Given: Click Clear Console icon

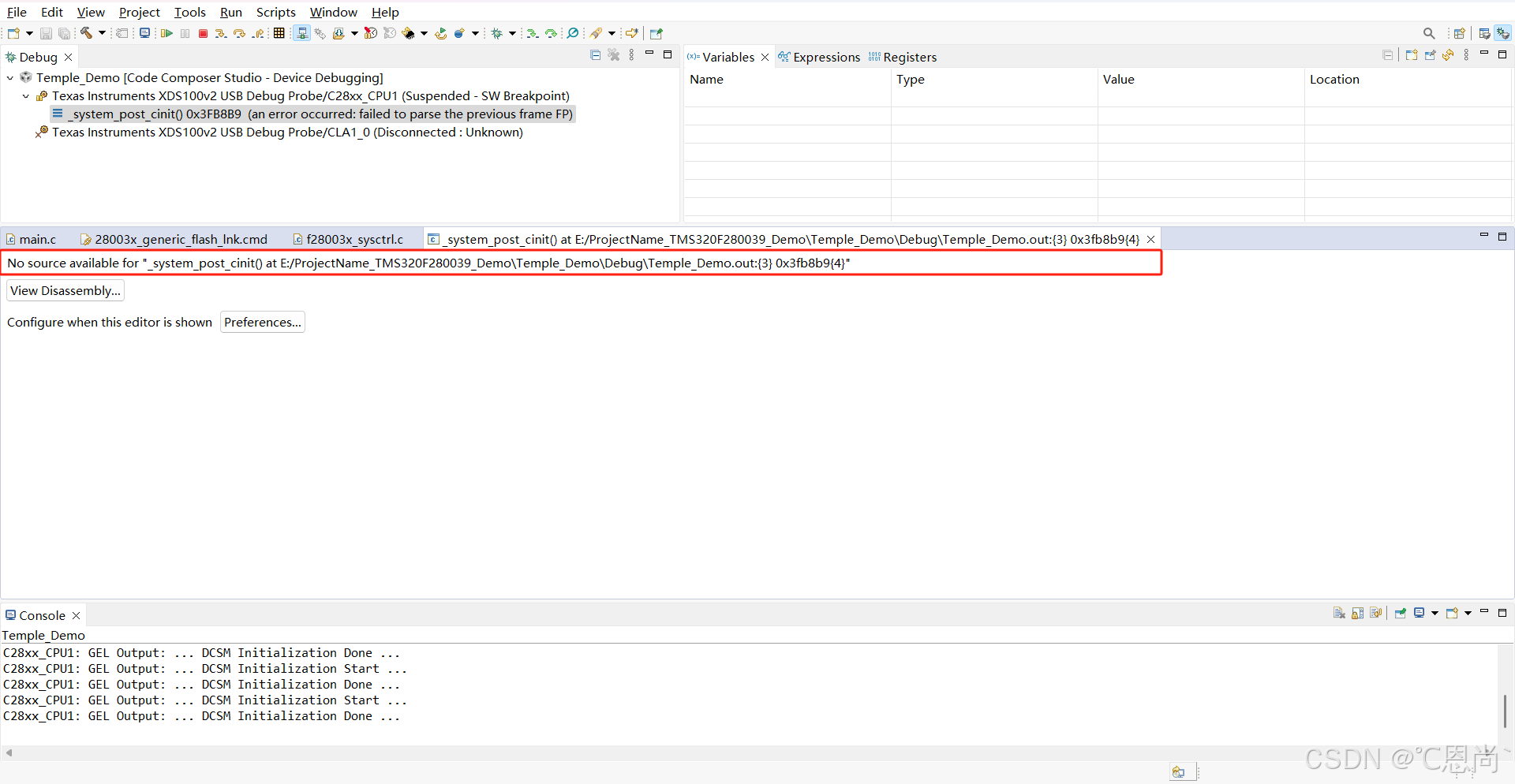Looking at the screenshot, I should (x=1339, y=613).
